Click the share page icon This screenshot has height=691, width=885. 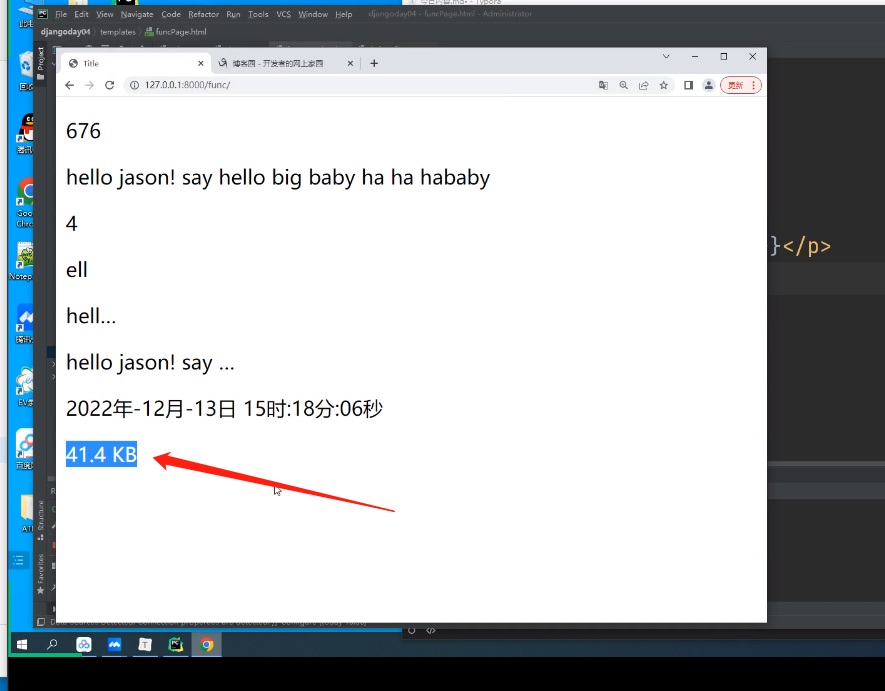point(643,85)
